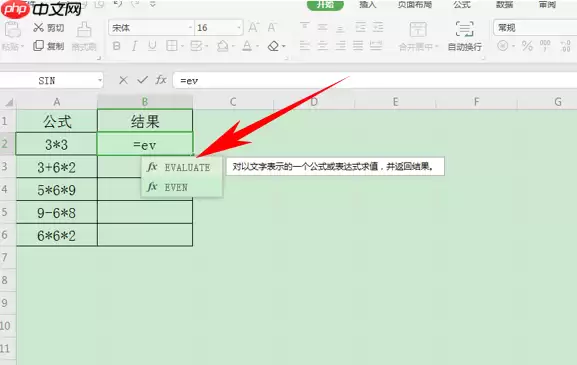Screen dimensions: 577x365
Task: Open the 审阅 (Review) tab
Action: tap(547, 4)
